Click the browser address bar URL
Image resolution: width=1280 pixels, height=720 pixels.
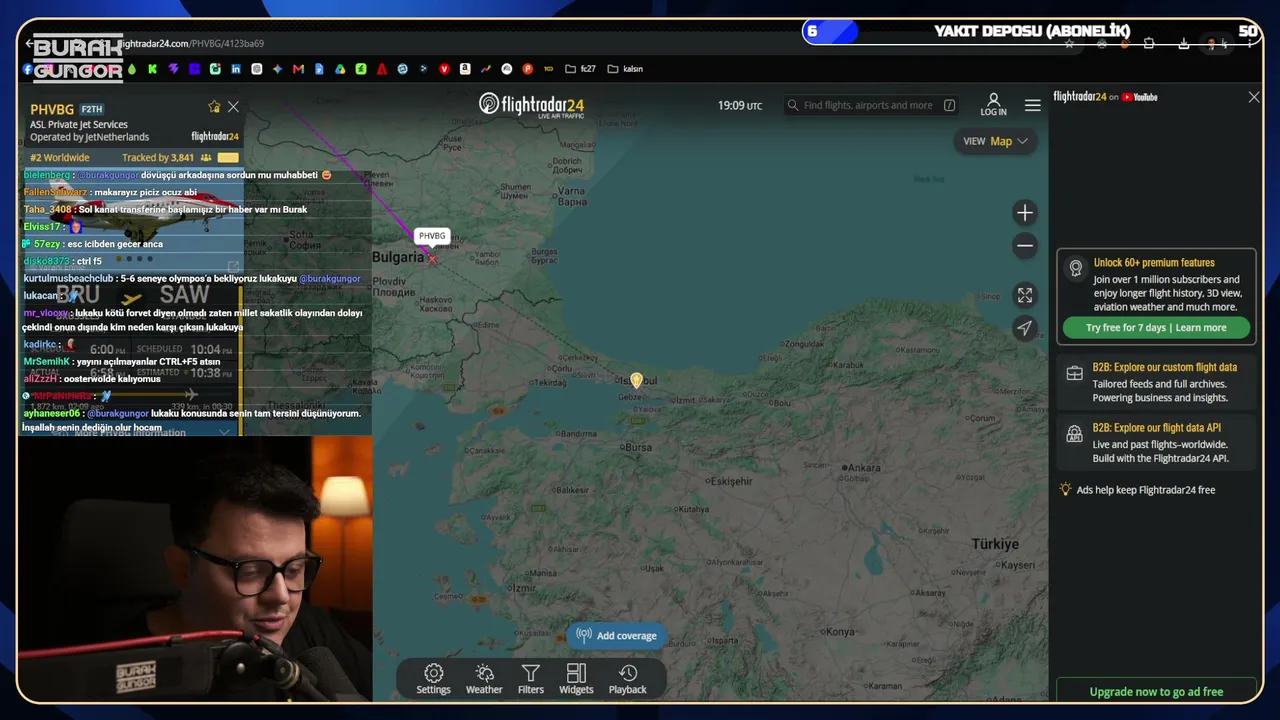click(190, 44)
